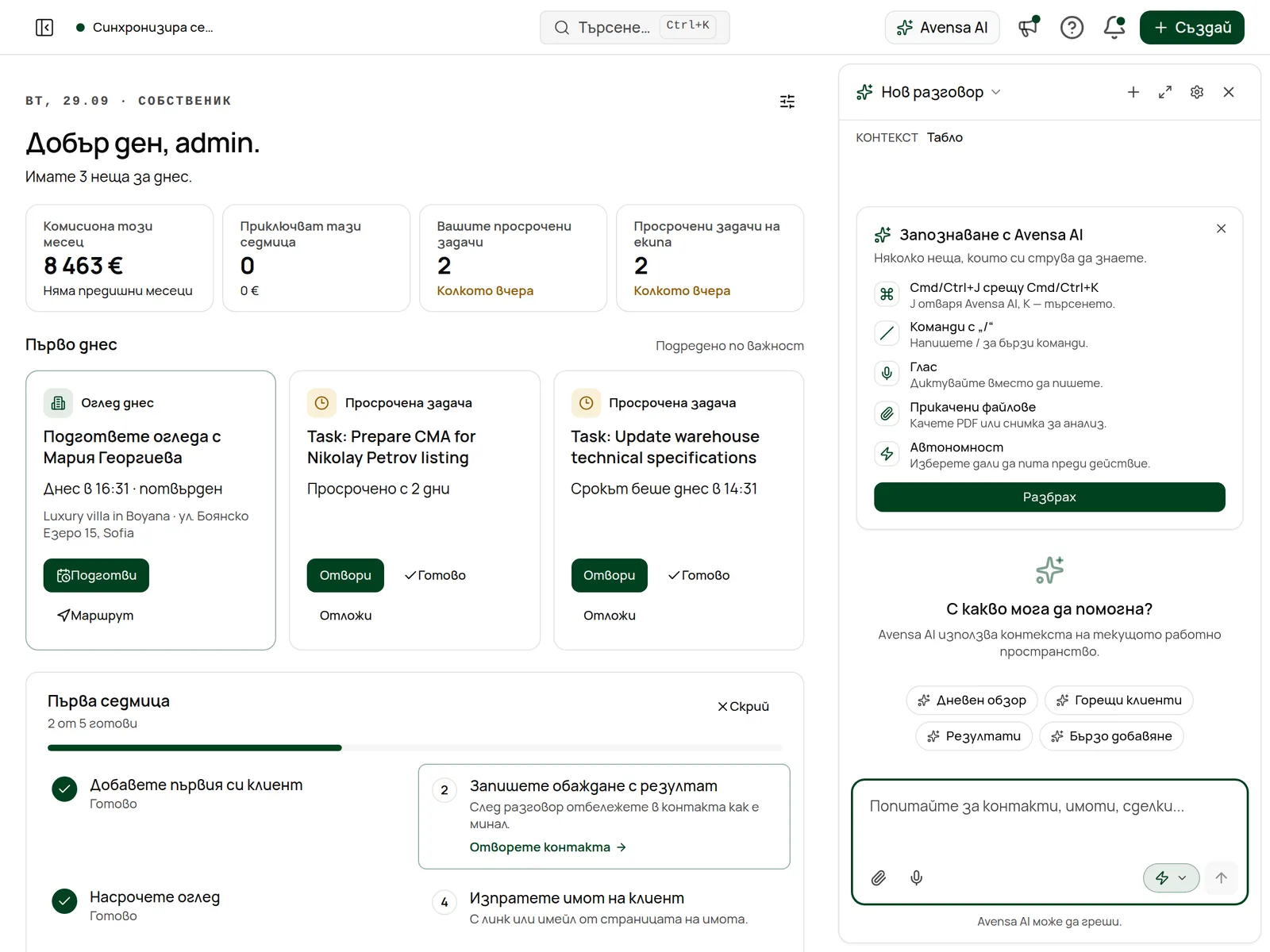Screen dimensions: 1270x952
Task: Open dashboard customization sliders icon
Action: coord(787,102)
